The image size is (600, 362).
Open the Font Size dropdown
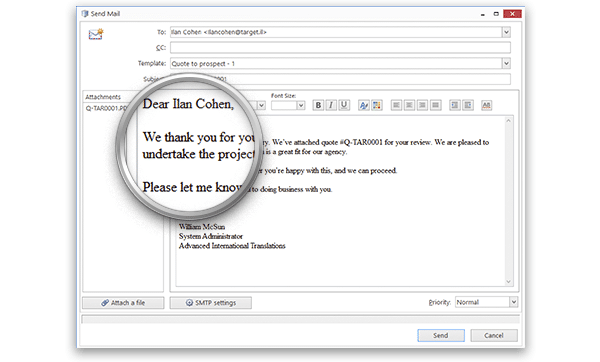point(301,105)
